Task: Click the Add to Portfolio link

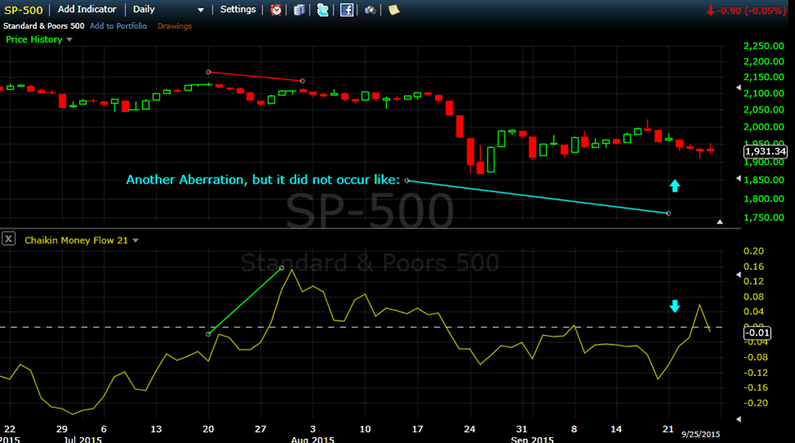Action: [118, 26]
